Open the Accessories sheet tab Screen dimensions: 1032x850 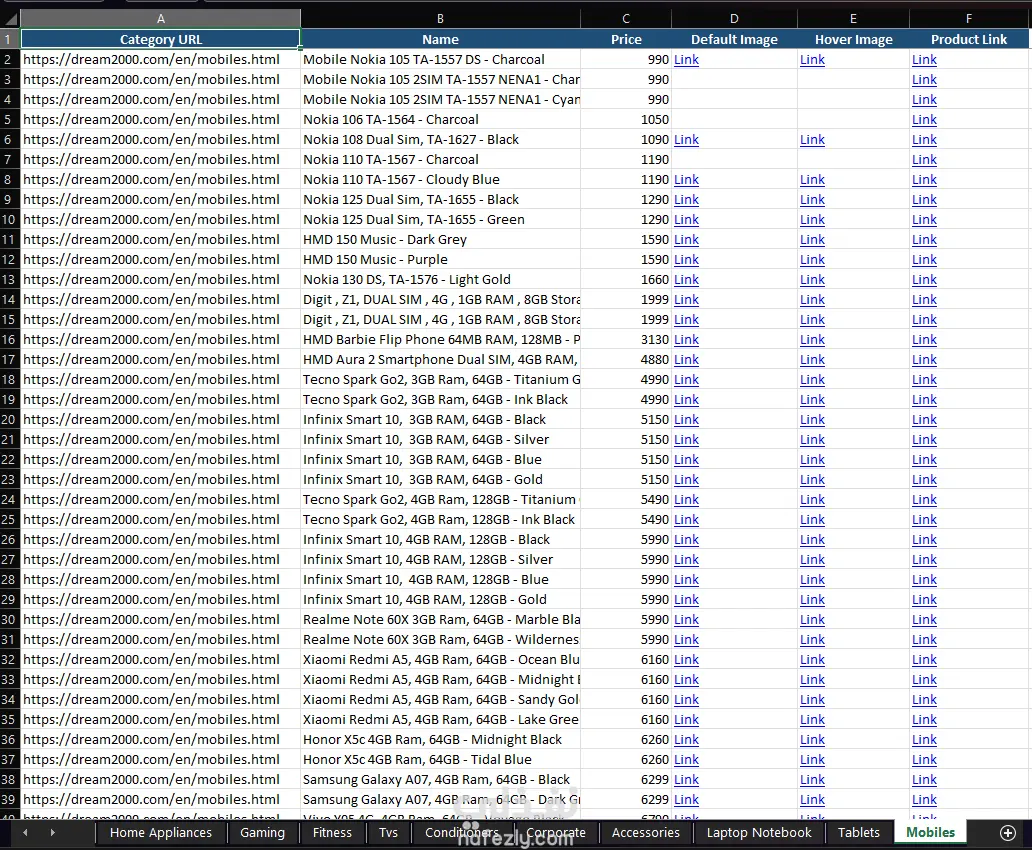[646, 832]
